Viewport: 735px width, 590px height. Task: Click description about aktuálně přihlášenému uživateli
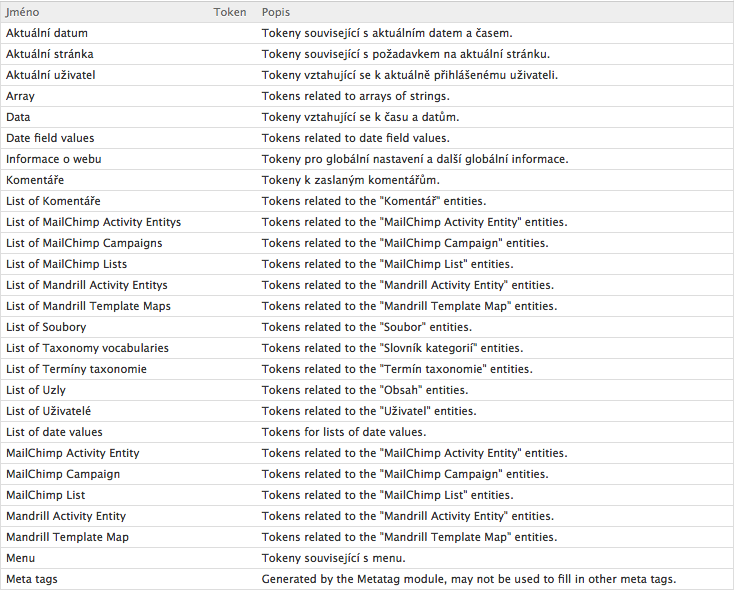[410, 75]
